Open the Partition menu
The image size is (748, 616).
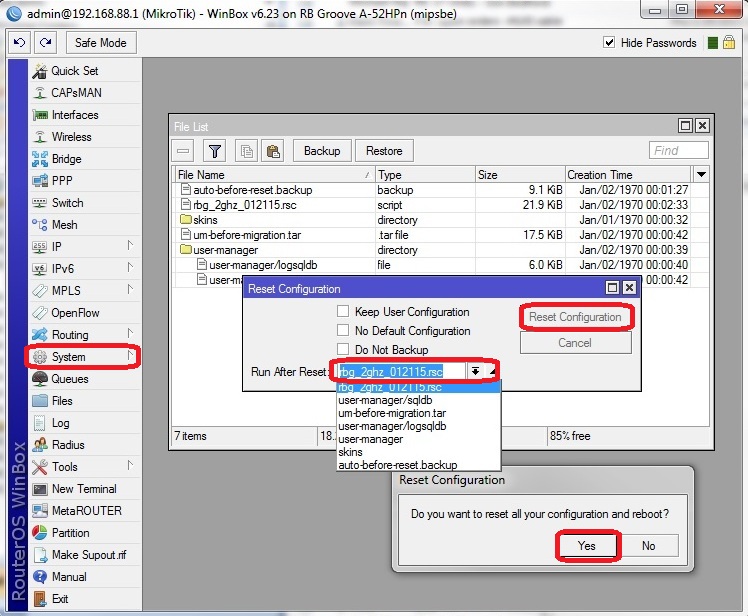click(85, 533)
